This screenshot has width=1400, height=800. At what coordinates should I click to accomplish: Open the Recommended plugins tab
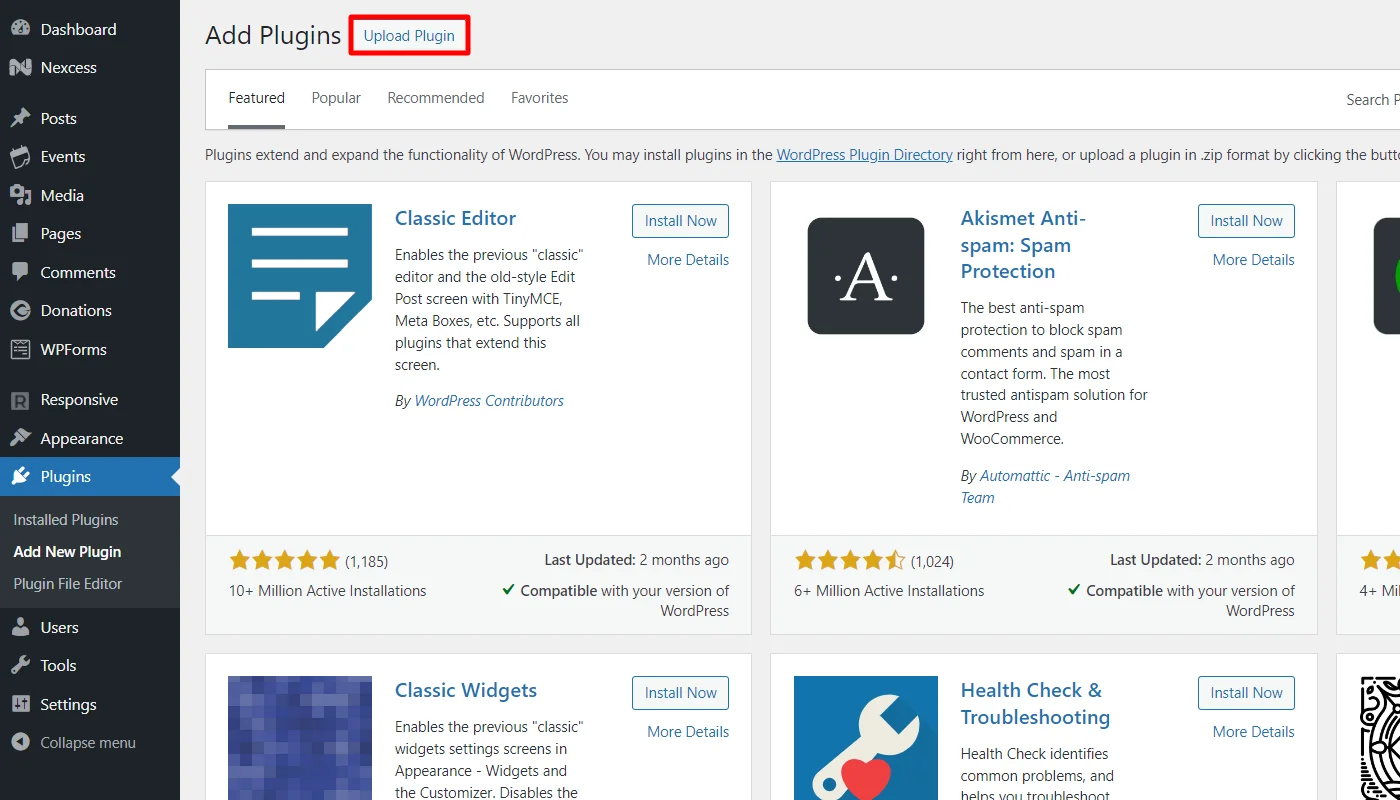[x=436, y=98]
